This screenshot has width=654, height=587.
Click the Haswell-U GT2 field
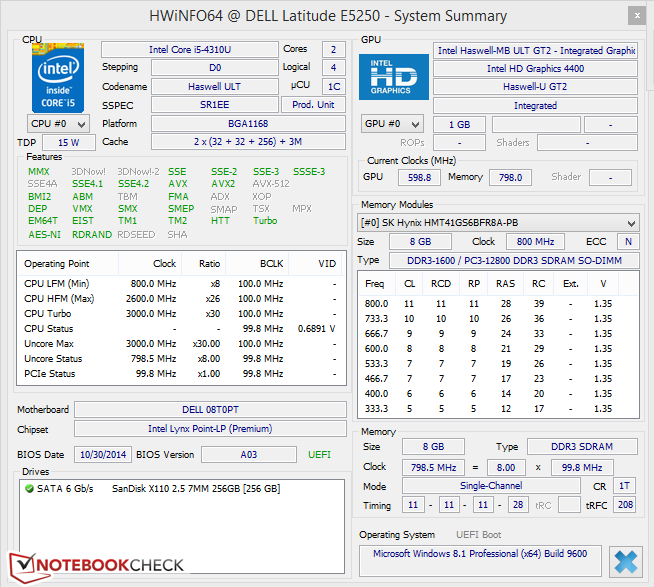tap(535, 87)
